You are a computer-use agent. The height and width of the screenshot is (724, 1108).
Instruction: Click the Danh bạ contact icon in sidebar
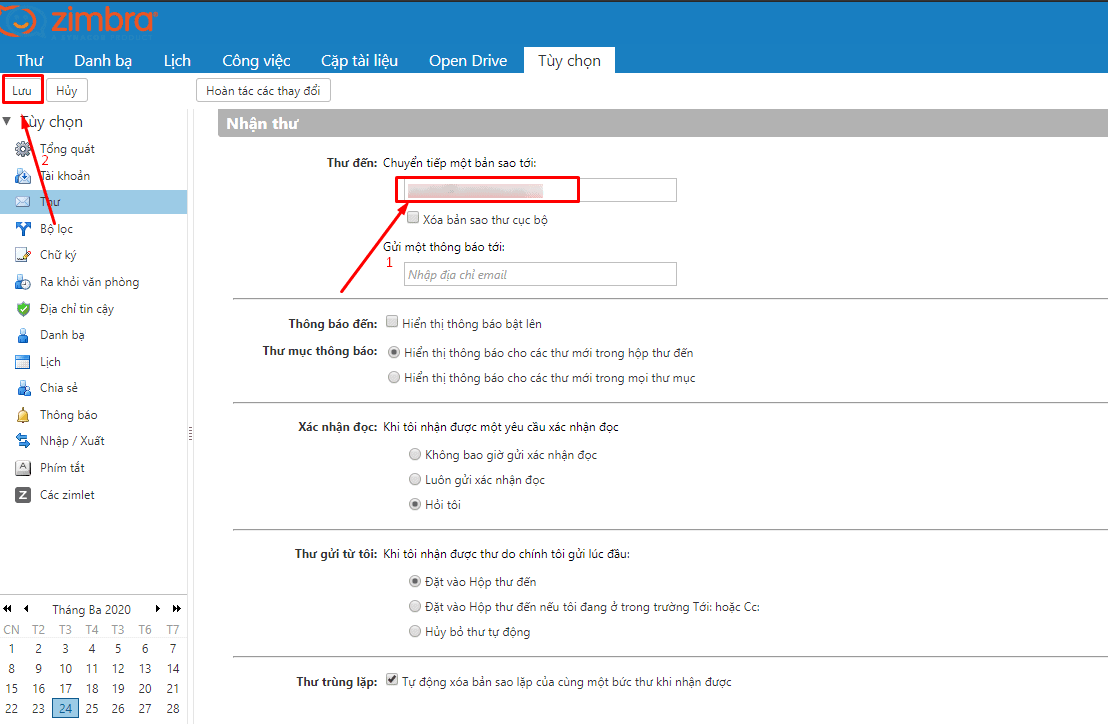click(x=23, y=335)
